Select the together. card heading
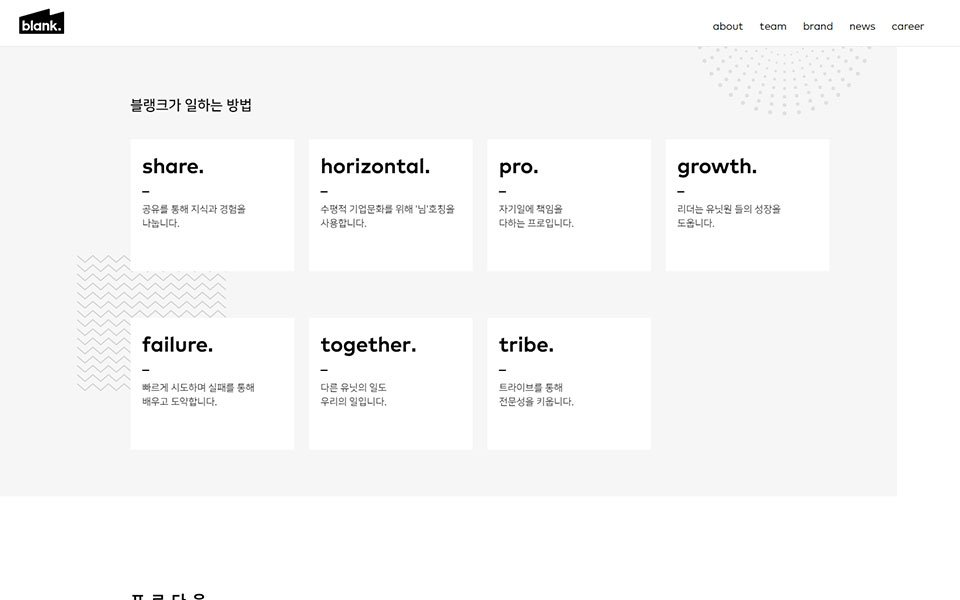 368,345
